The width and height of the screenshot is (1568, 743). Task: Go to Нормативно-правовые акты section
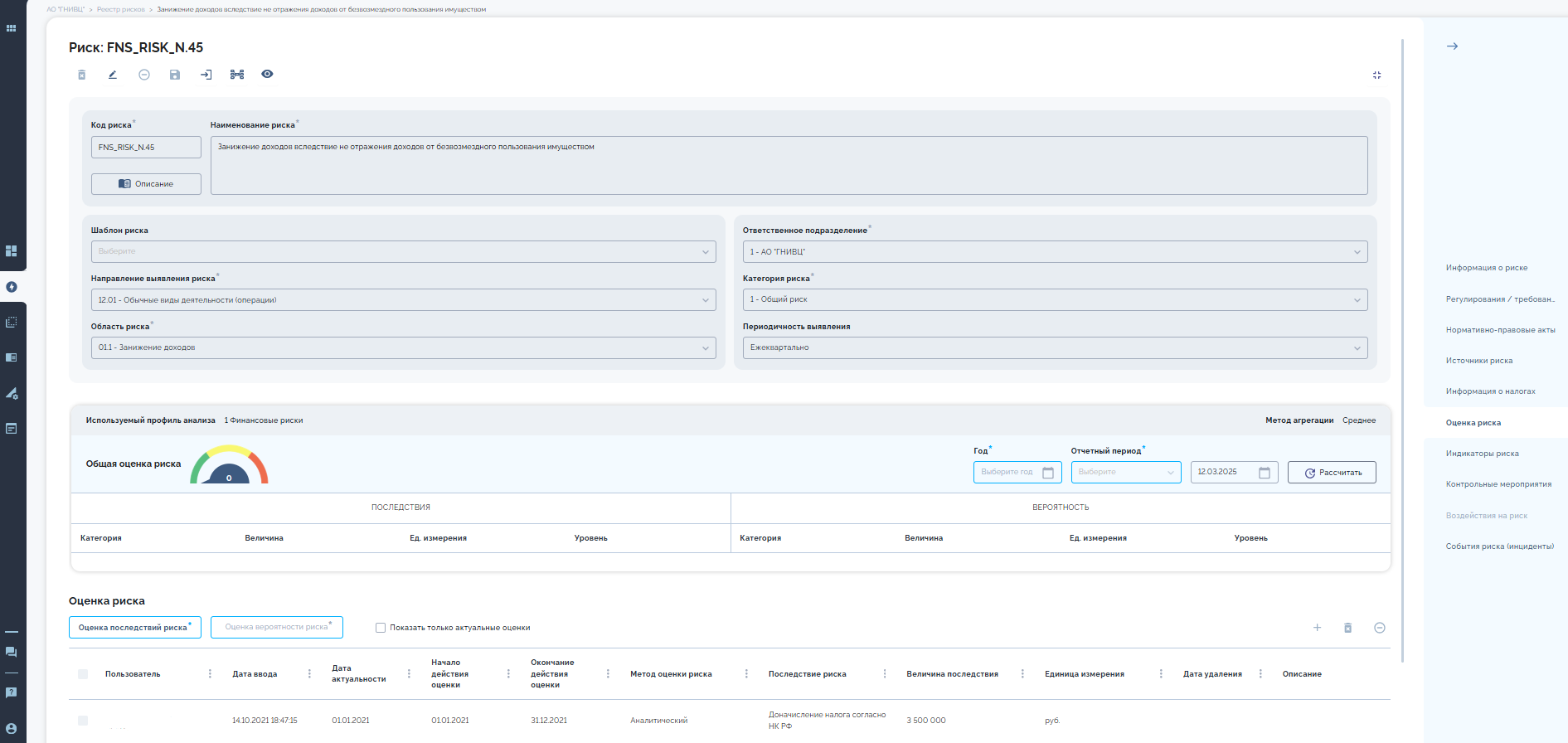click(x=1501, y=330)
